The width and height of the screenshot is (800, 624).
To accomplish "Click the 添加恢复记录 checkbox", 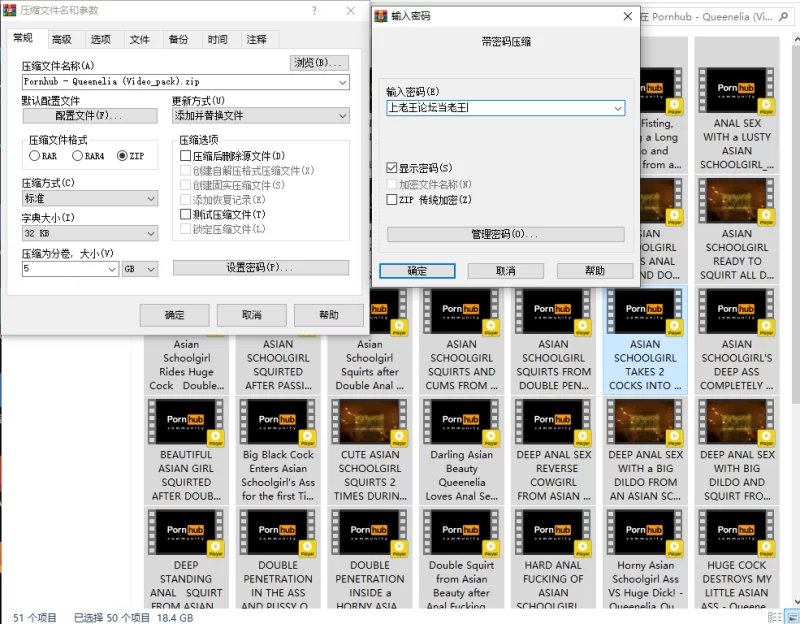I will 186,199.
